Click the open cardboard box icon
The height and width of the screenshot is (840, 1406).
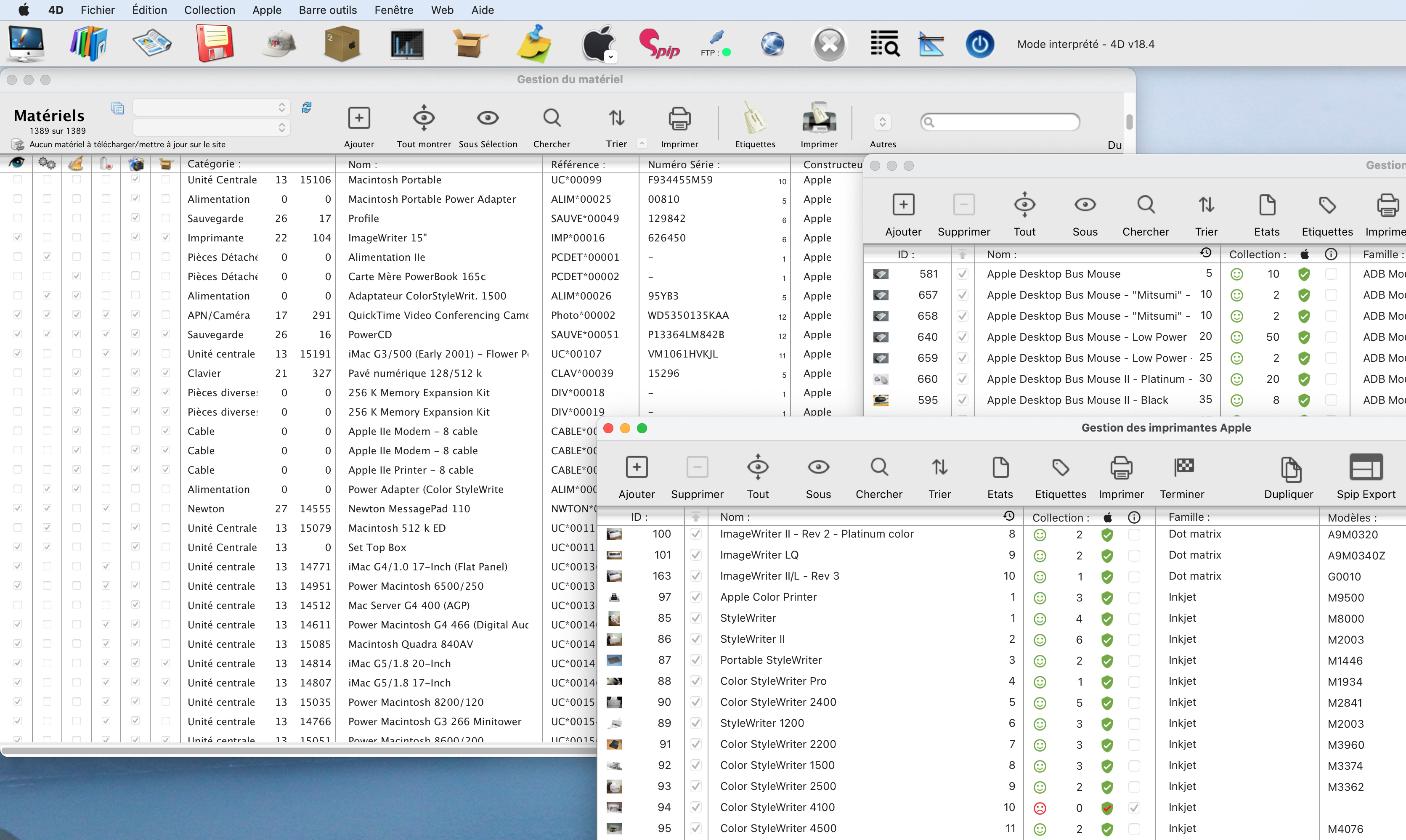[x=470, y=44]
